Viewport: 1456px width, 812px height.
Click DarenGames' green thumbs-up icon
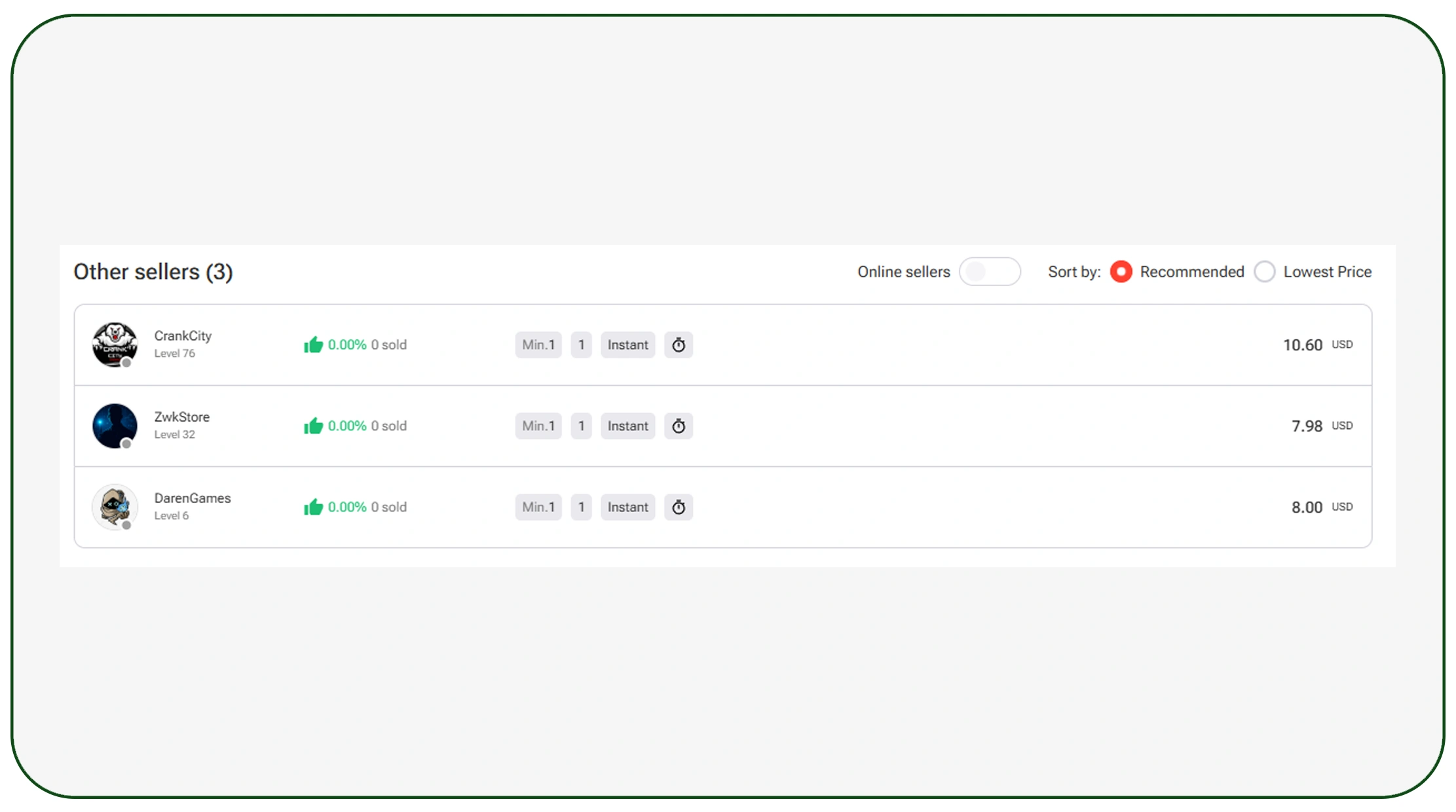click(x=313, y=507)
